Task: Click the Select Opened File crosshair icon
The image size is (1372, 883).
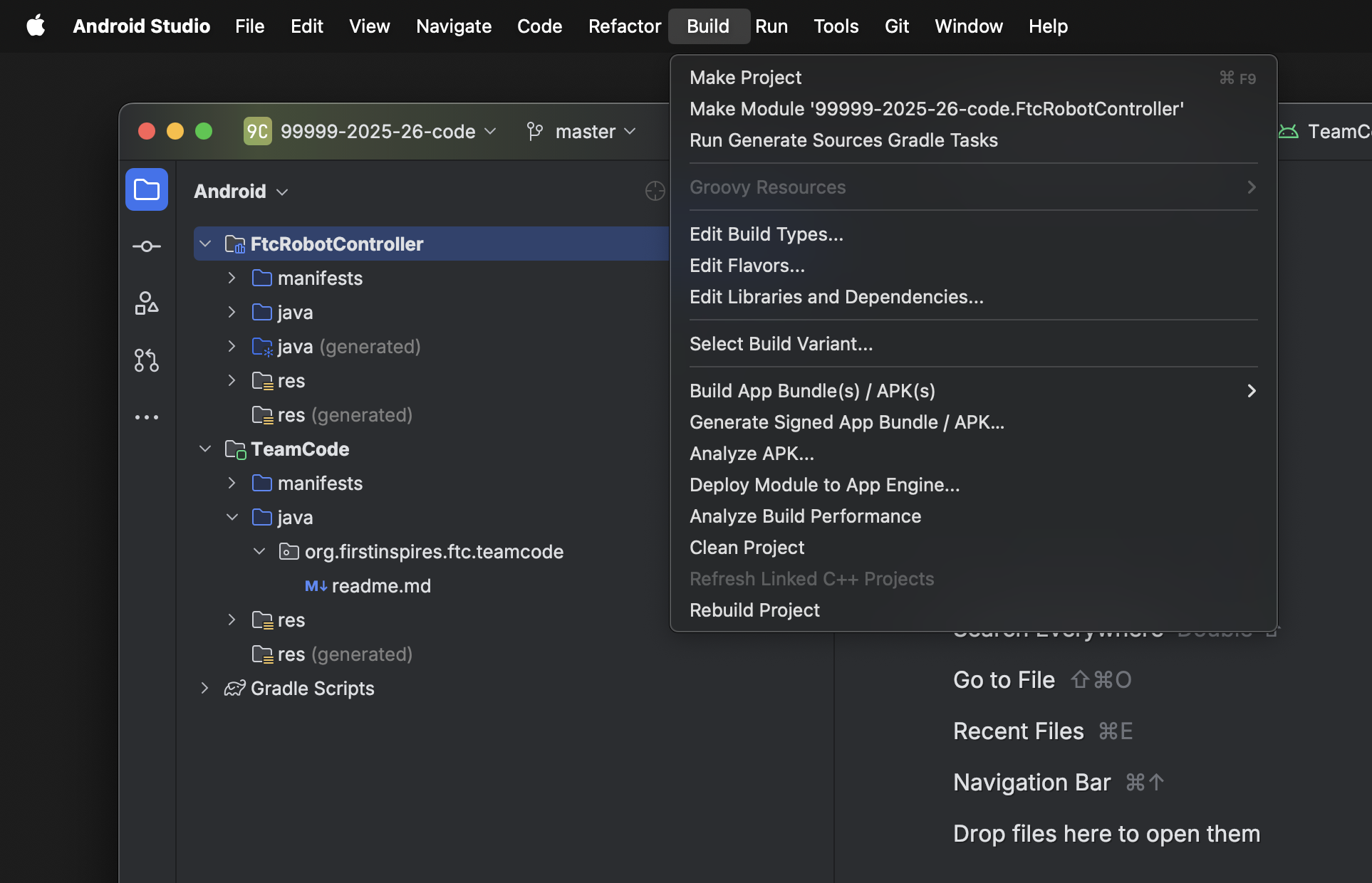Action: click(655, 191)
